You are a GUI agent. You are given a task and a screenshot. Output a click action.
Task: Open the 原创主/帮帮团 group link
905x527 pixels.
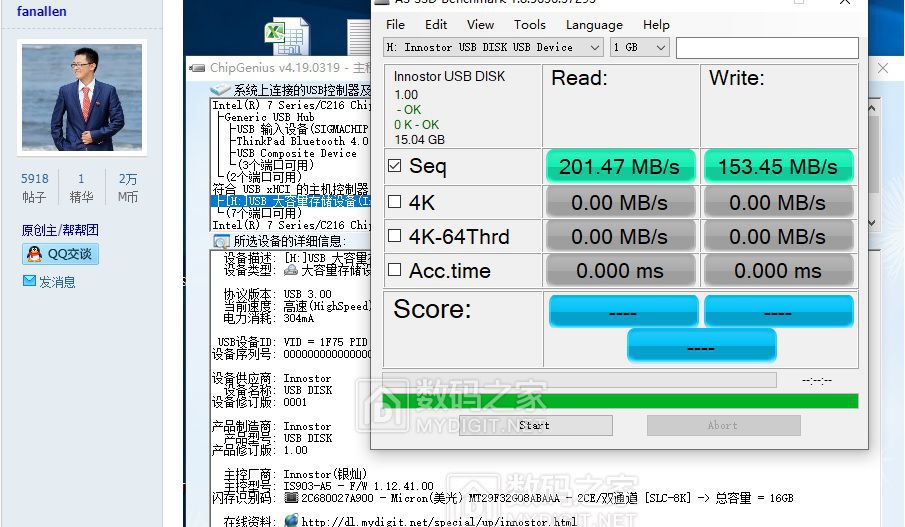click(60, 230)
